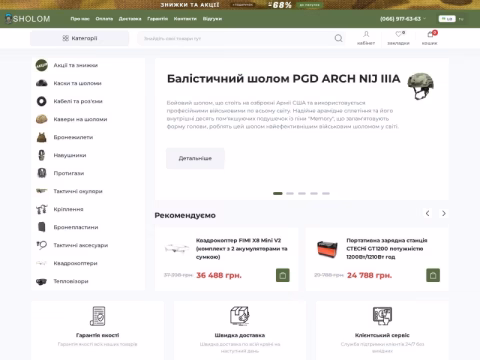Image resolution: width=480 pixels, height=360 pixels.
Task: Open the Про нас page
Action: point(80,19)
